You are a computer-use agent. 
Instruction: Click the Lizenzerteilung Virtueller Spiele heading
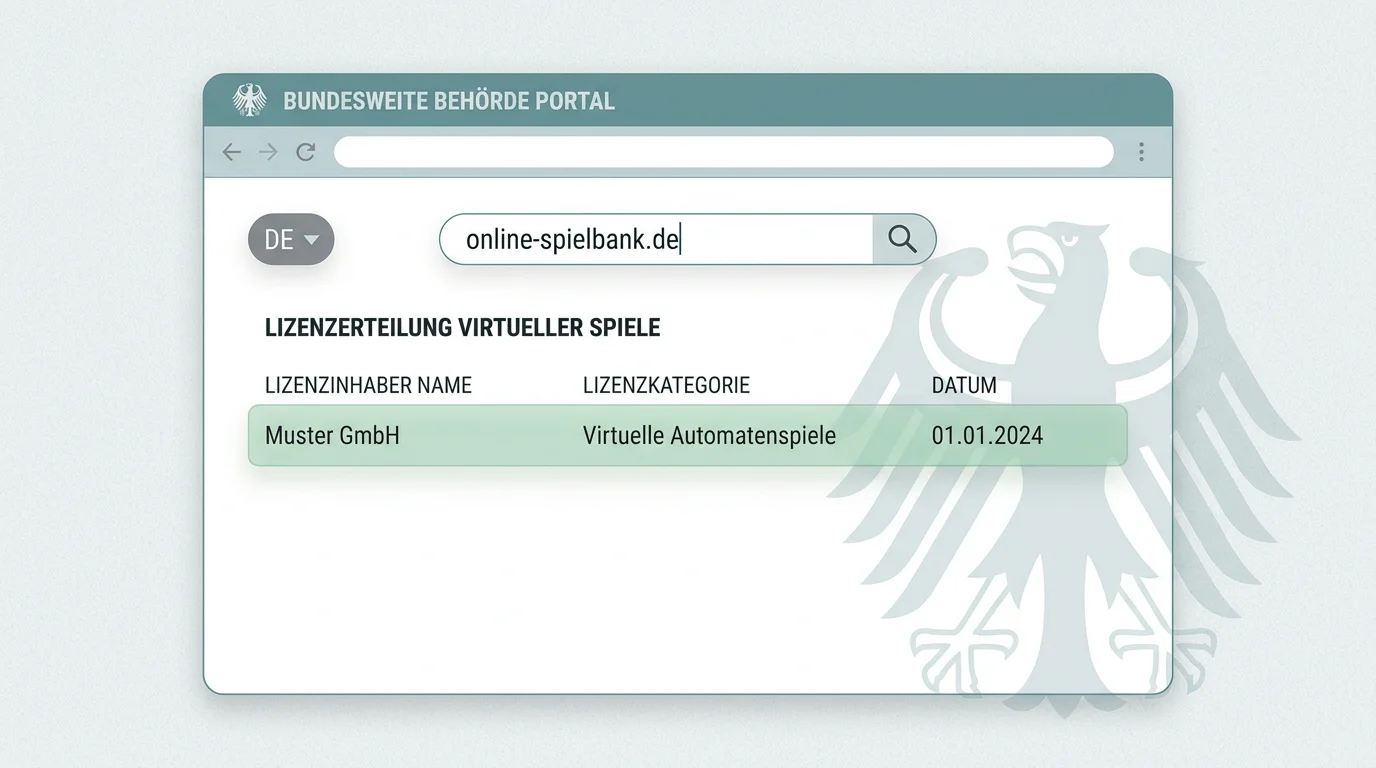point(462,328)
